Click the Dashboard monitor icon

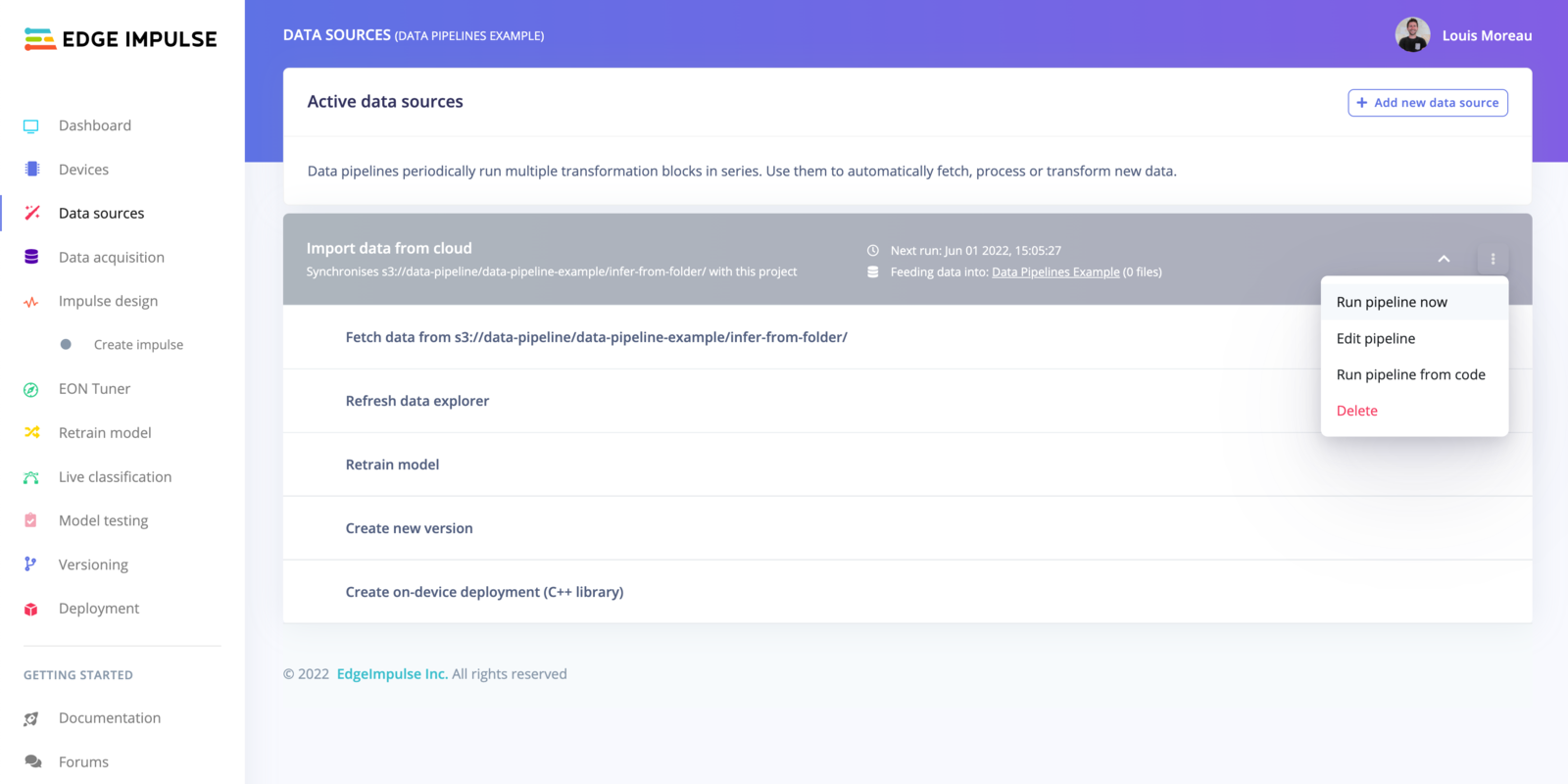click(31, 126)
